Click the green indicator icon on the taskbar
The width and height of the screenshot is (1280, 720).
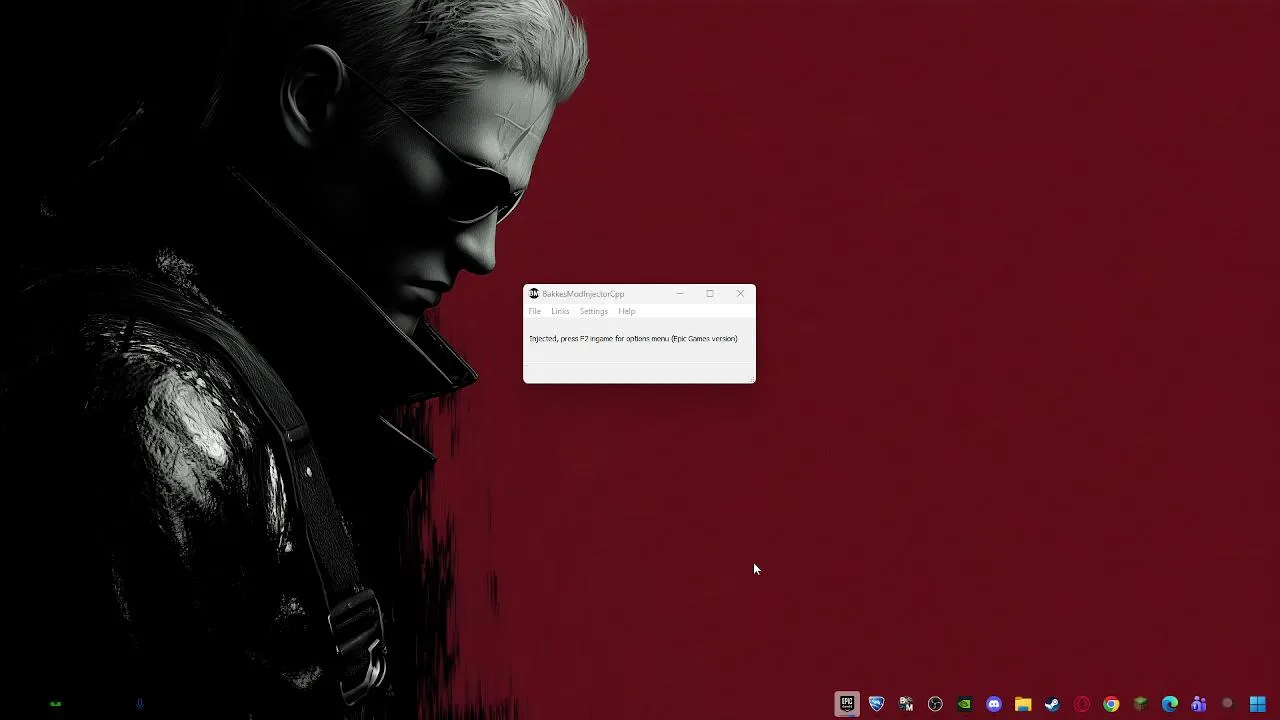point(56,704)
